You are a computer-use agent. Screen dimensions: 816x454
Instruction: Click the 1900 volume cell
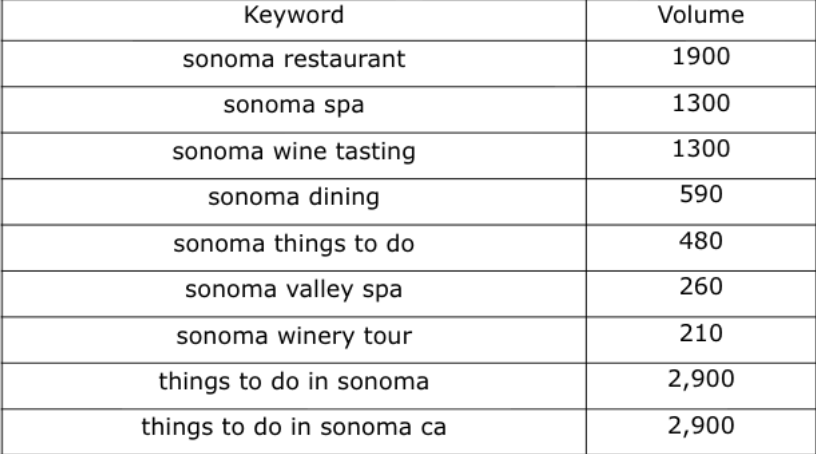pyautogui.click(x=700, y=57)
